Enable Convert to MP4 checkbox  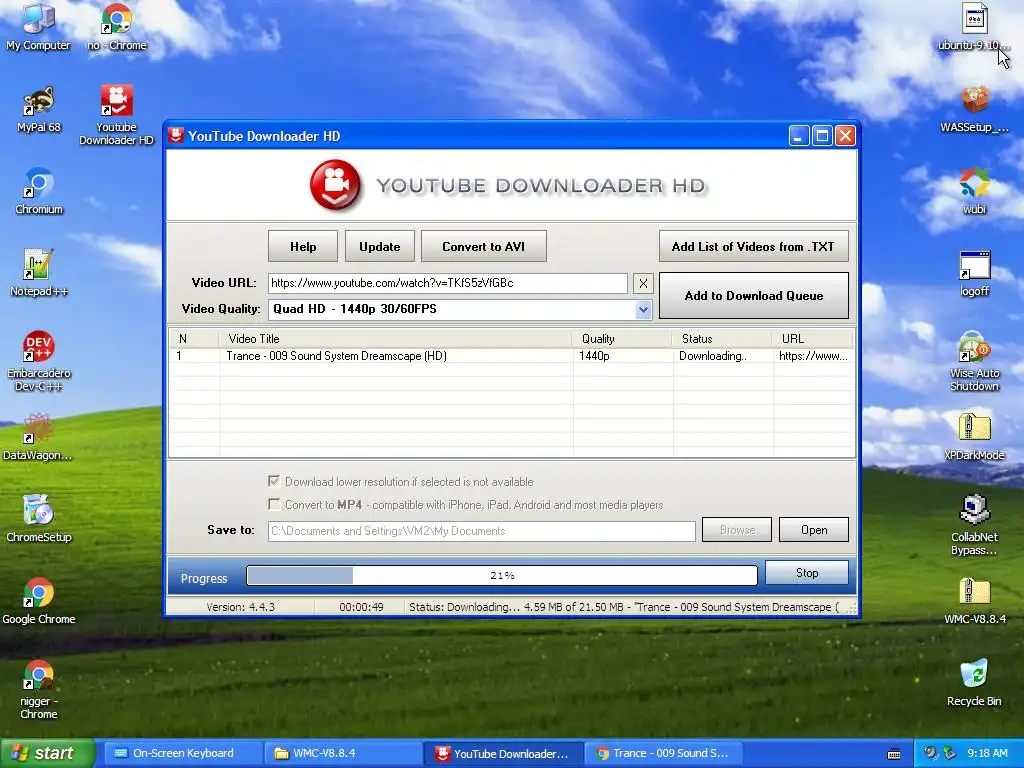274,504
